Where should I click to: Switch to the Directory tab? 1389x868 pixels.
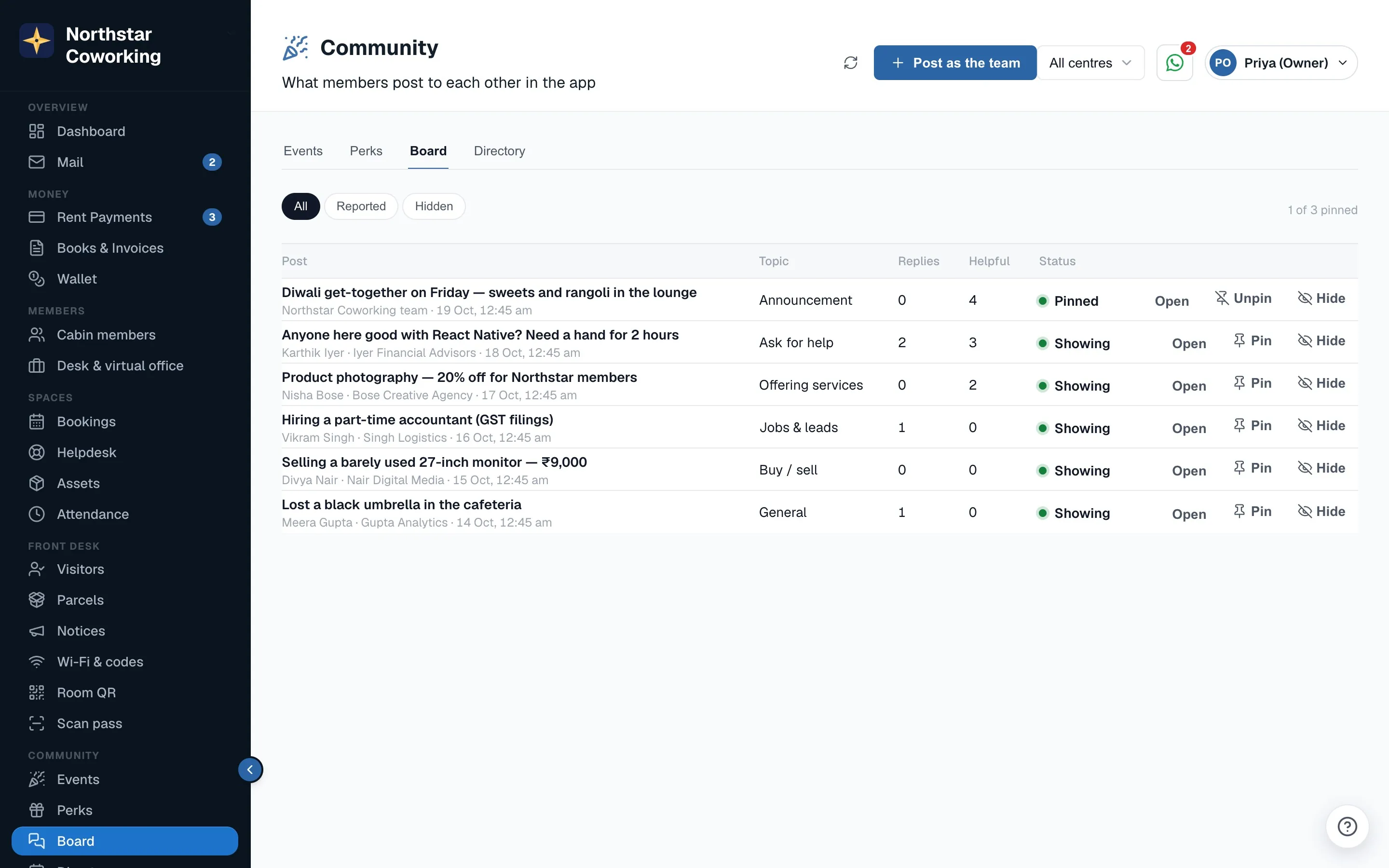point(499,151)
